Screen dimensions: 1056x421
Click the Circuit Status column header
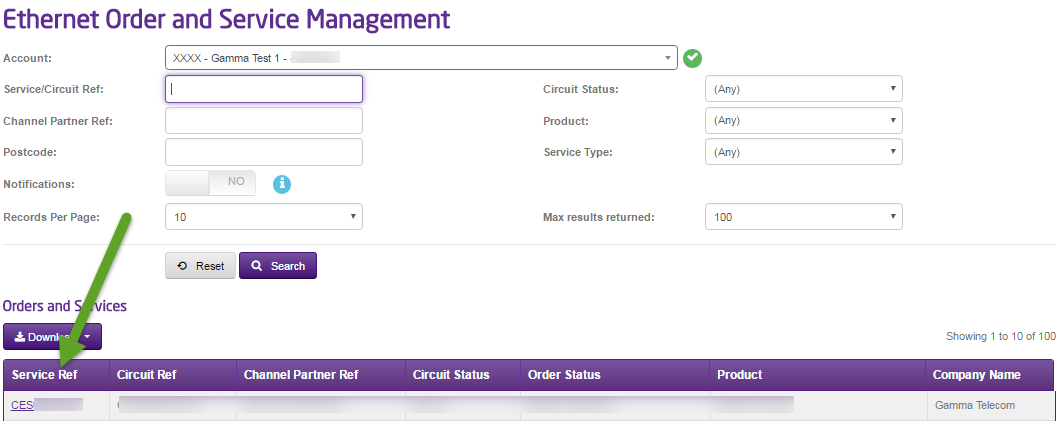[463, 375]
